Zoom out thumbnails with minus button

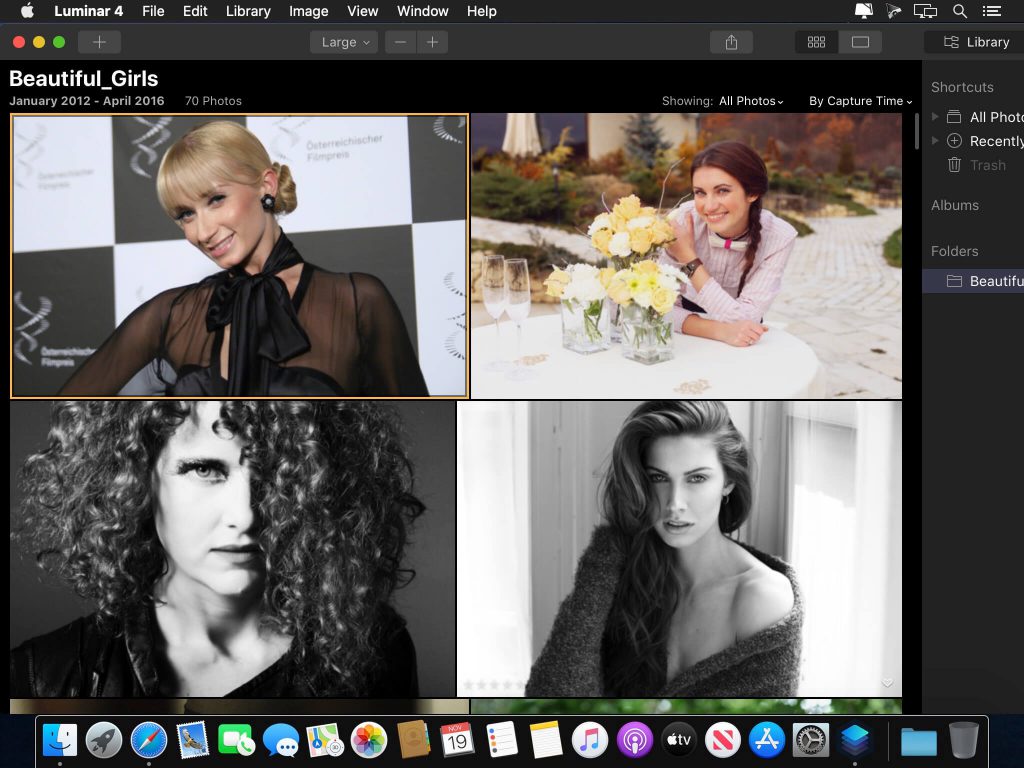[401, 42]
